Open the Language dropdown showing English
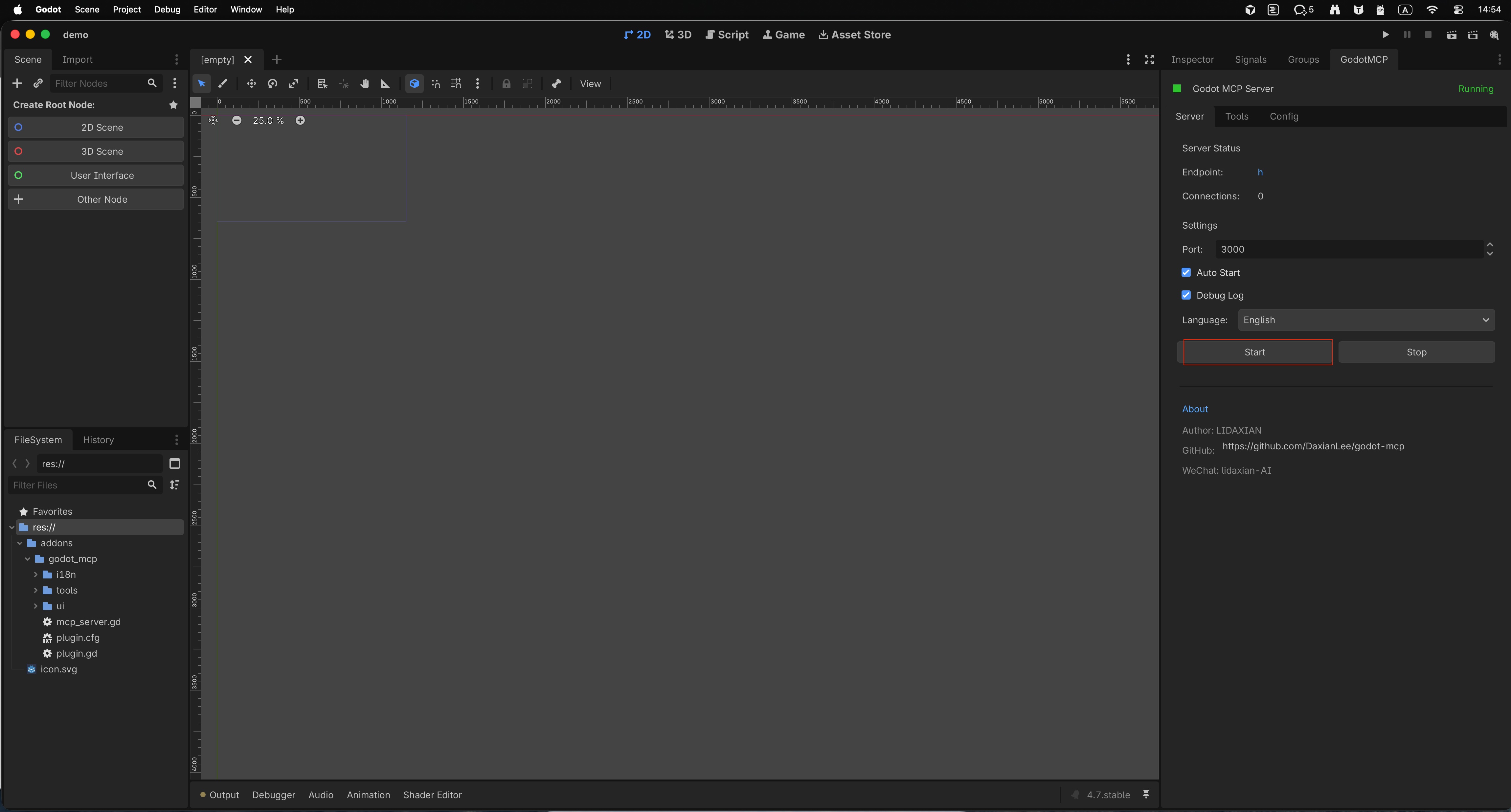The height and width of the screenshot is (812, 1511). pyautogui.click(x=1366, y=320)
